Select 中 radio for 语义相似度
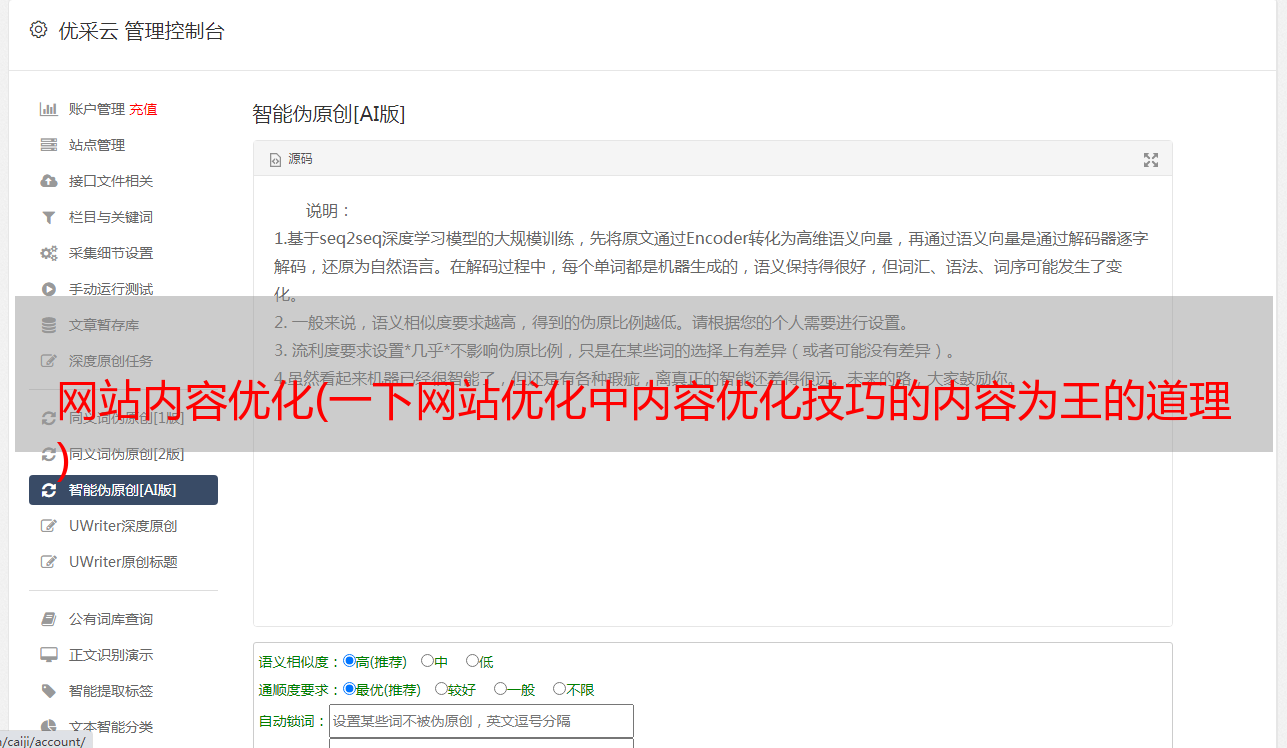This screenshot has height=748, width=1287. [427, 661]
